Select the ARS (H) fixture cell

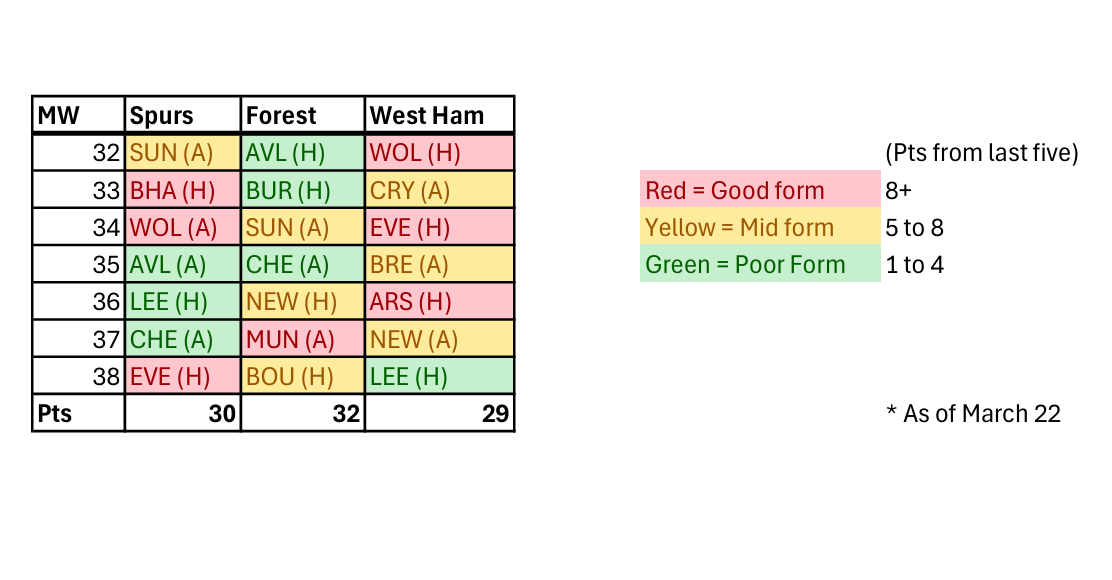pyautogui.click(x=439, y=302)
